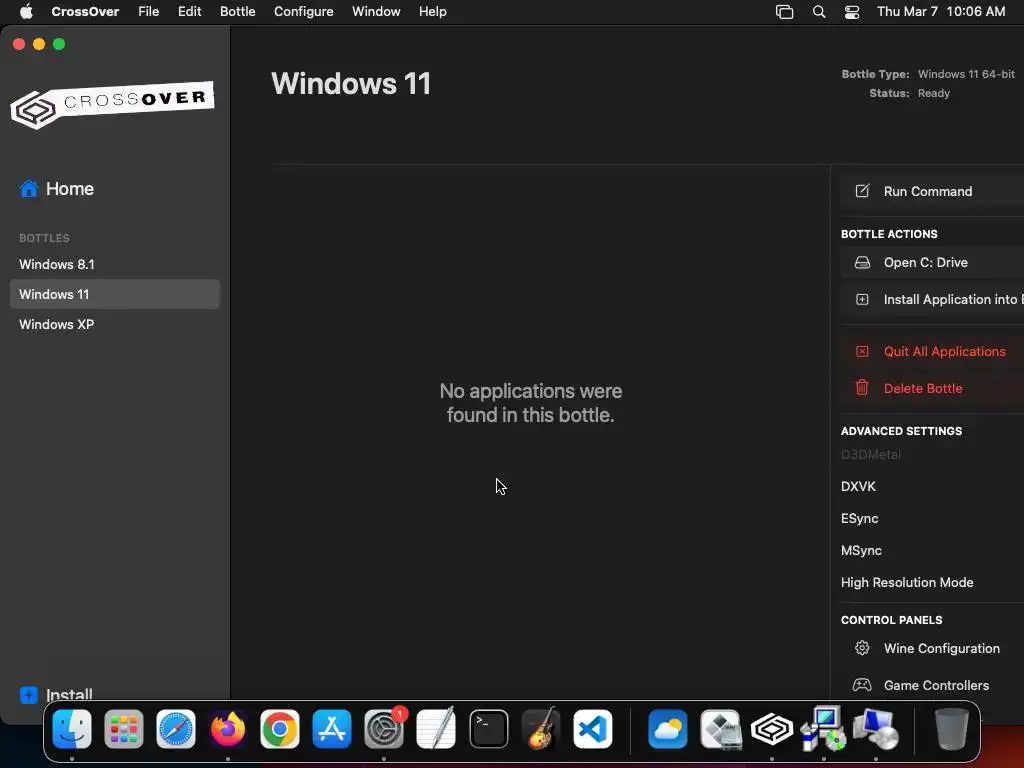
Task: Open Terminal from the Dock
Action: [488, 729]
